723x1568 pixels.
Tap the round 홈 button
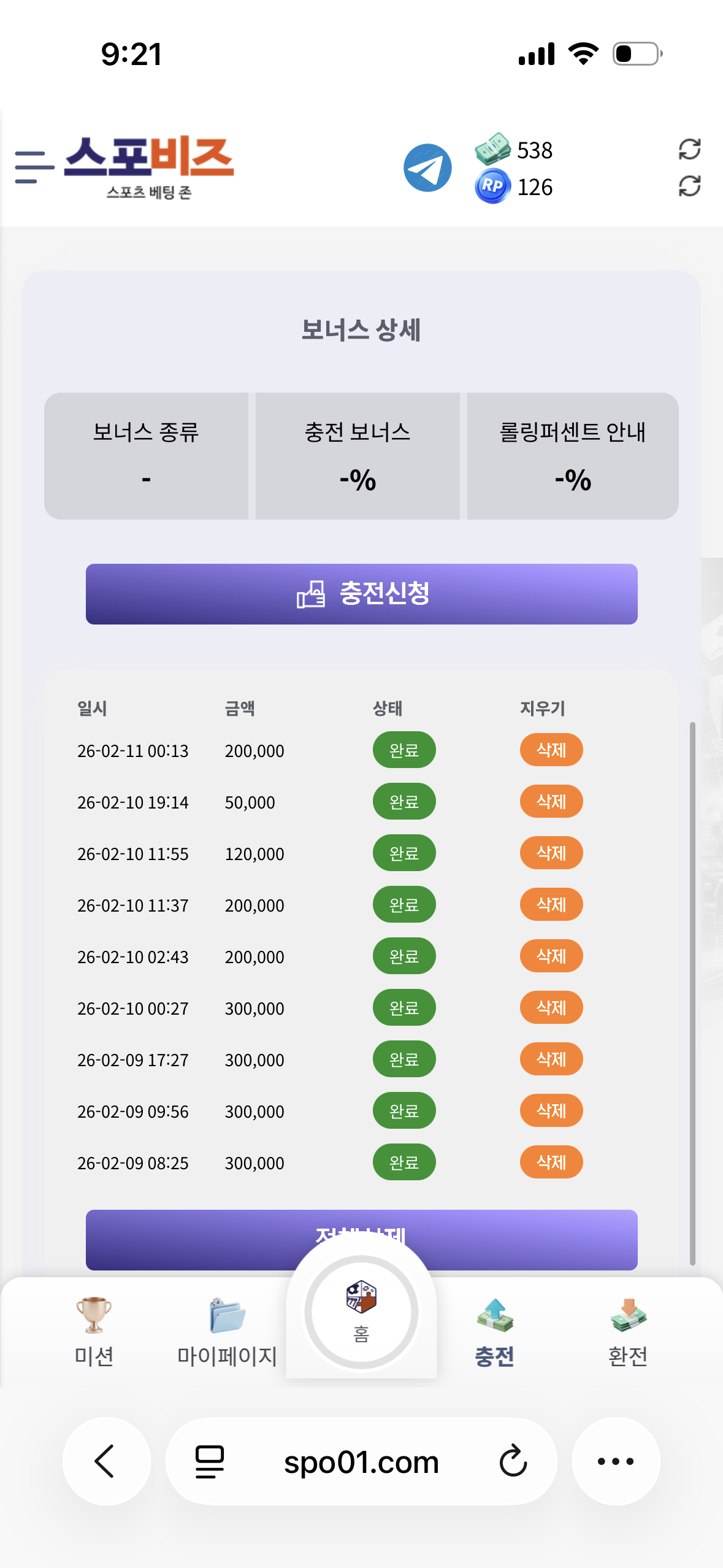361,1312
